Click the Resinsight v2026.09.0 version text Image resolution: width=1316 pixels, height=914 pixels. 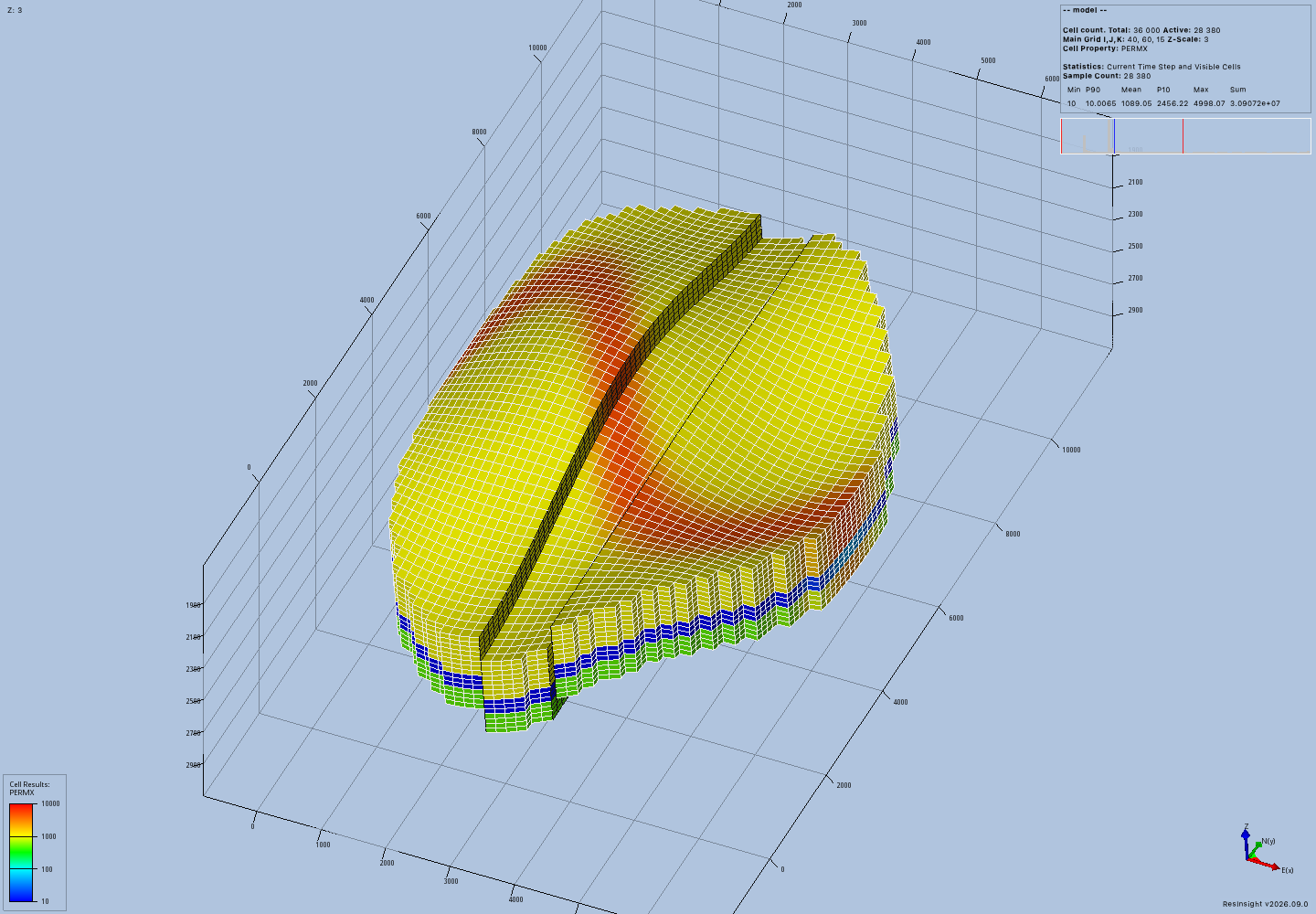click(x=1266, y=904)
